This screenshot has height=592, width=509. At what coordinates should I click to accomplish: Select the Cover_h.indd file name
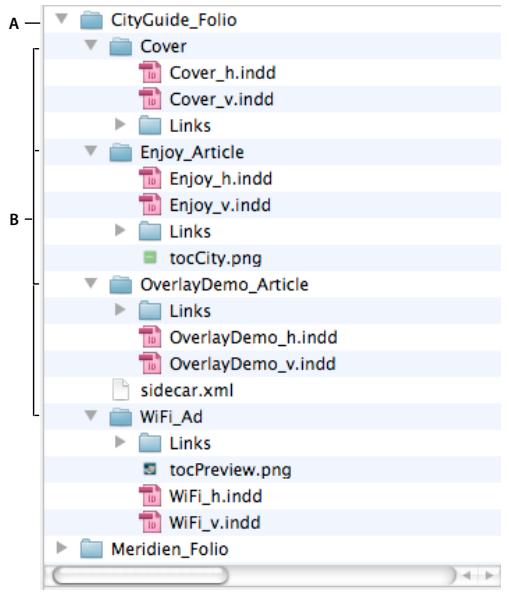point(222,72)
